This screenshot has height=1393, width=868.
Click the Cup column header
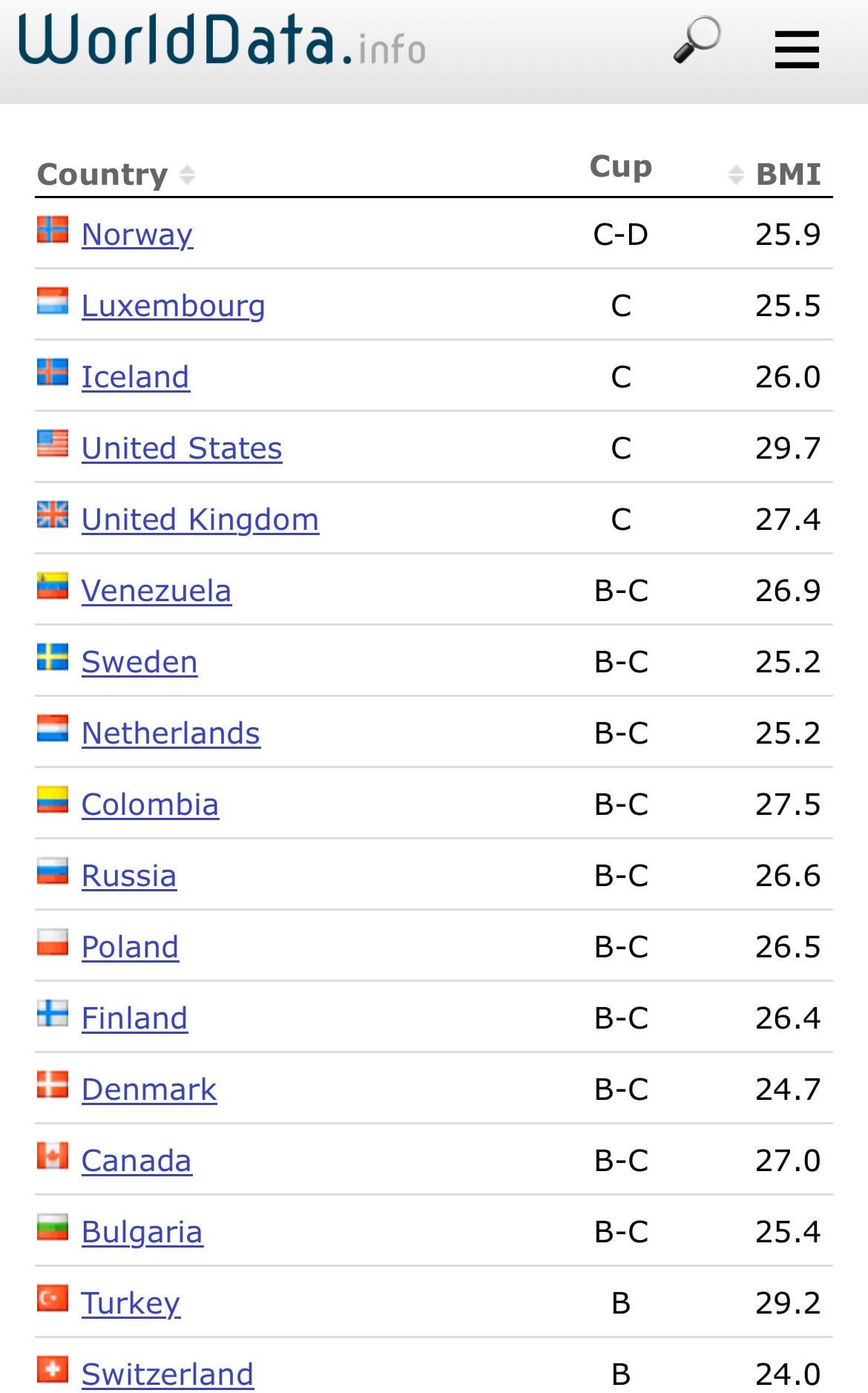click(620, 167)
